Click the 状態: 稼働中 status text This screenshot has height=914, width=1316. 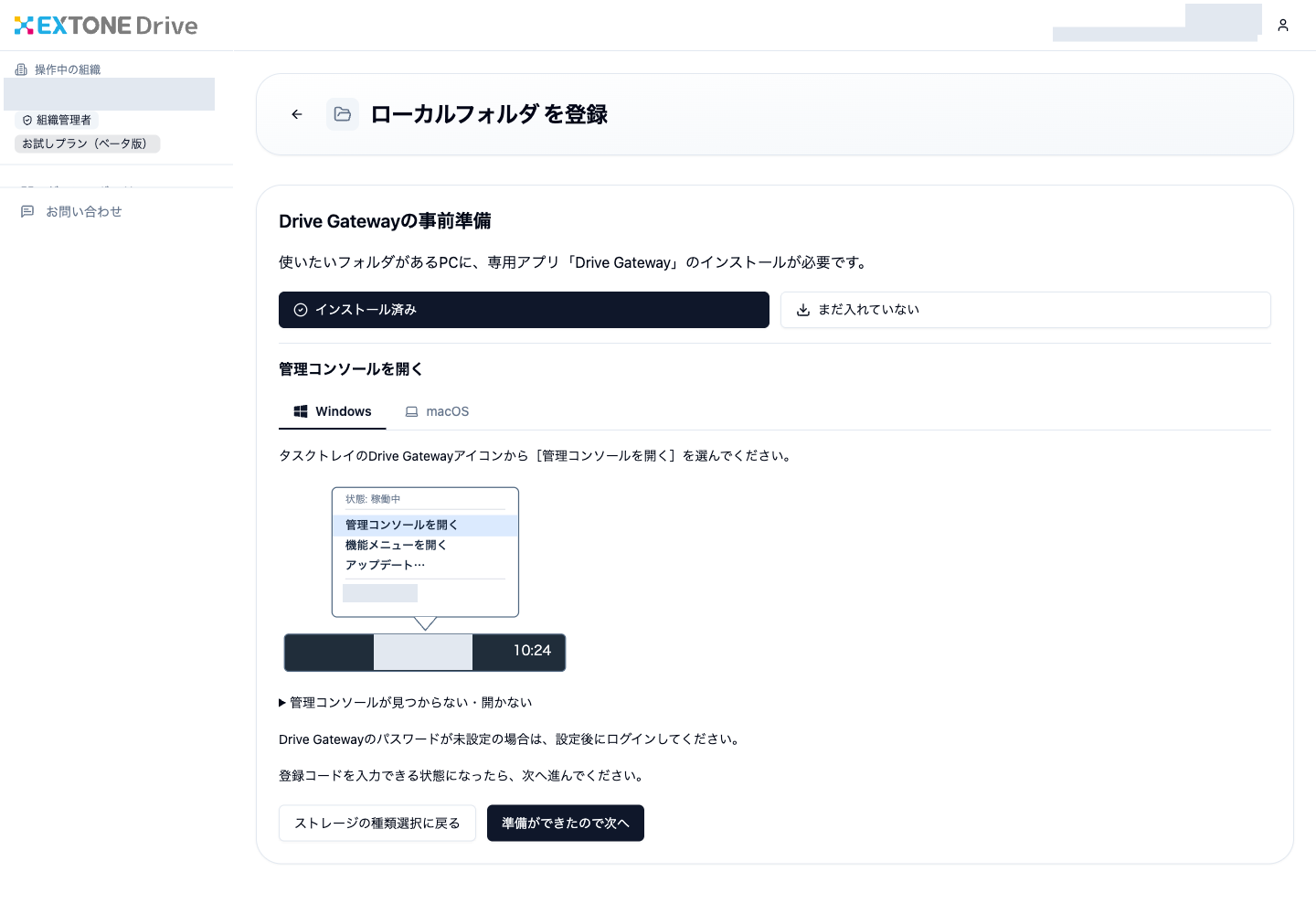point(373,499)
